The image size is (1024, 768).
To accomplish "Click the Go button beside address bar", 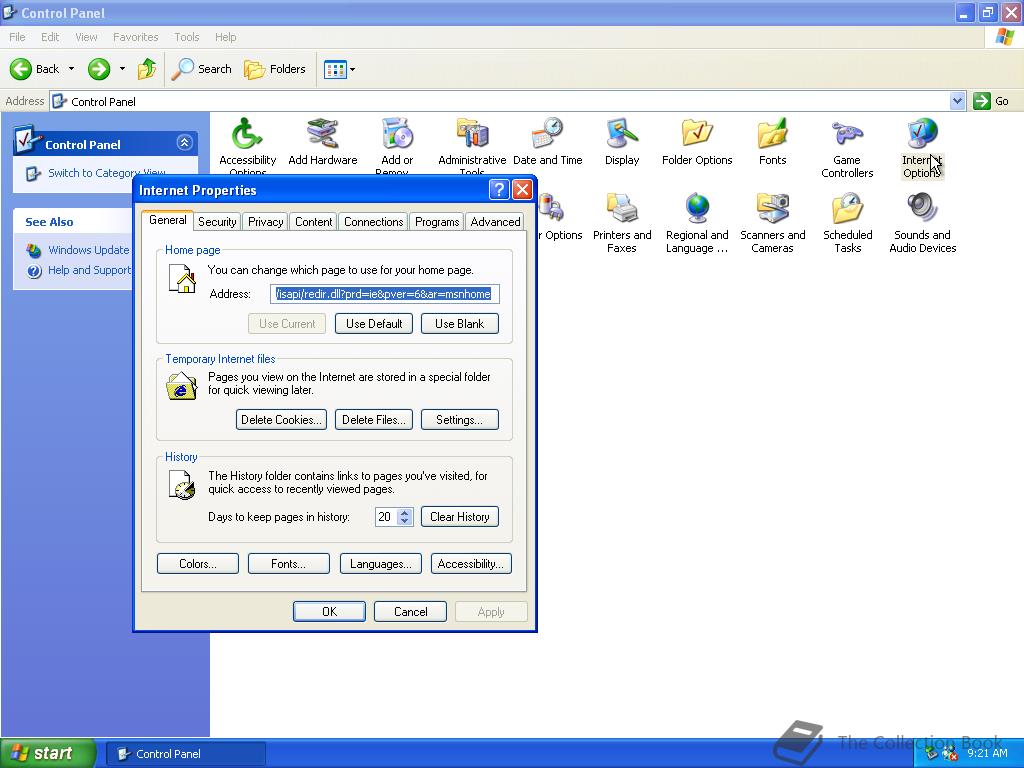I will (x=991, y=101).
